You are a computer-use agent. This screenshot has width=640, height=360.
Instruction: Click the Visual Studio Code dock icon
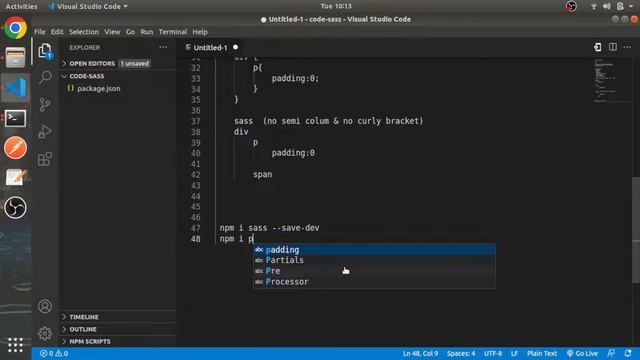tap(16, 88)
